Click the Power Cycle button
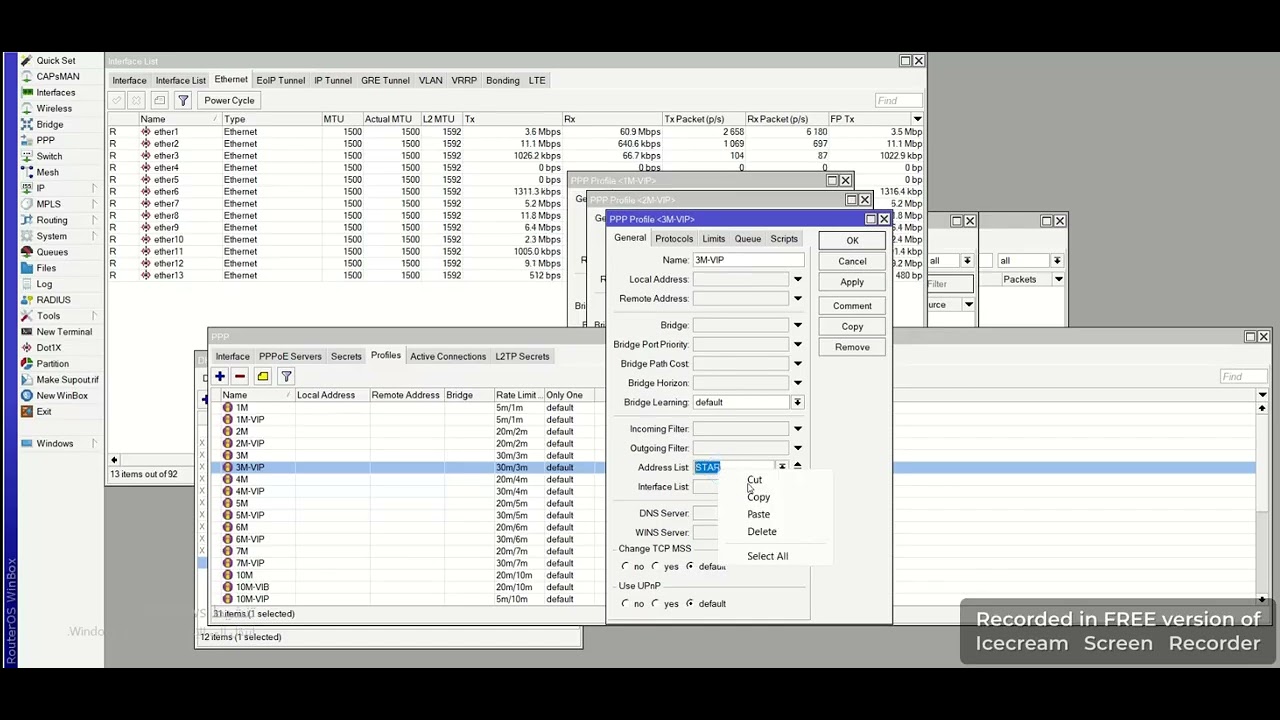This screenshot has width=1280, height=720. click(229, 100)
